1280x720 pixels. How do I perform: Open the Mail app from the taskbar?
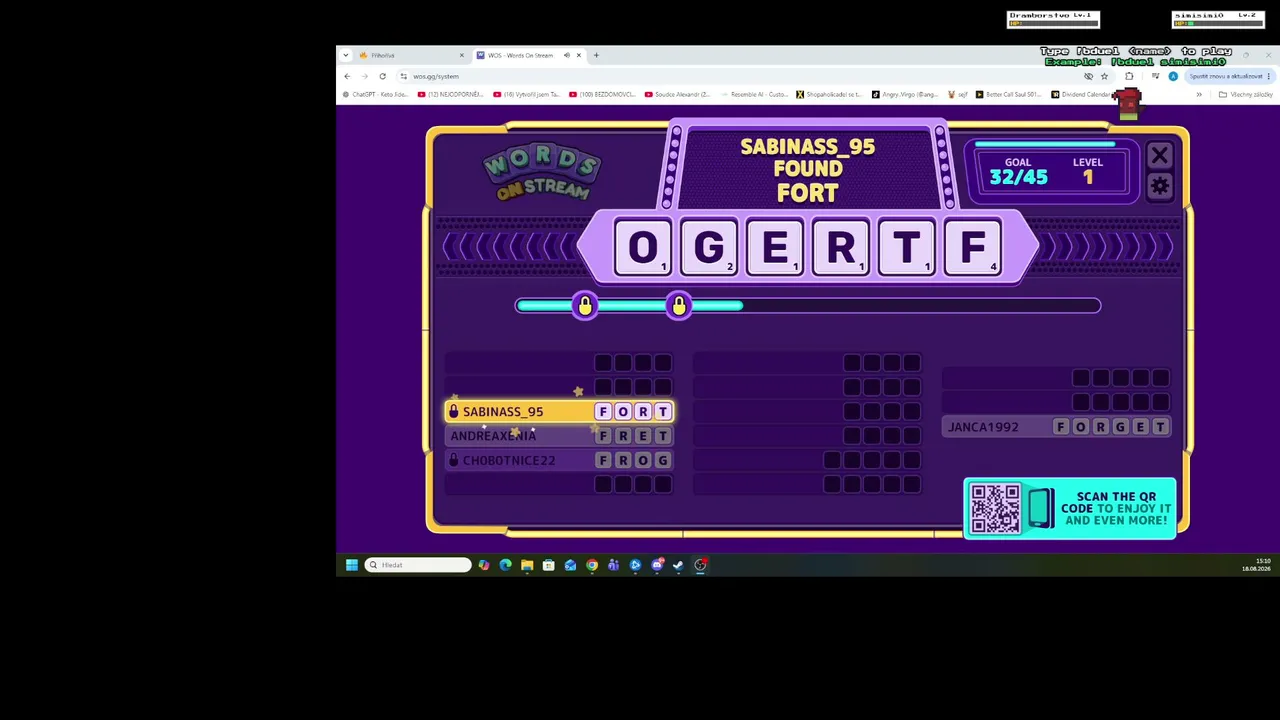(570, 565)
